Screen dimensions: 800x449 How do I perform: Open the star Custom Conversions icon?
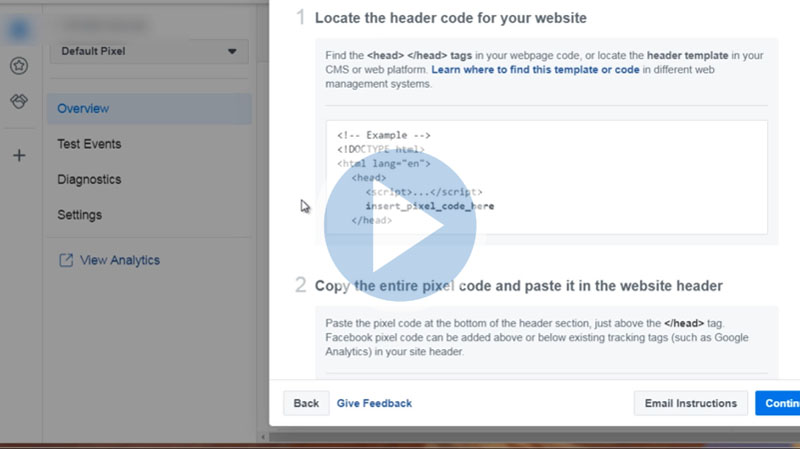click(19, 66)
